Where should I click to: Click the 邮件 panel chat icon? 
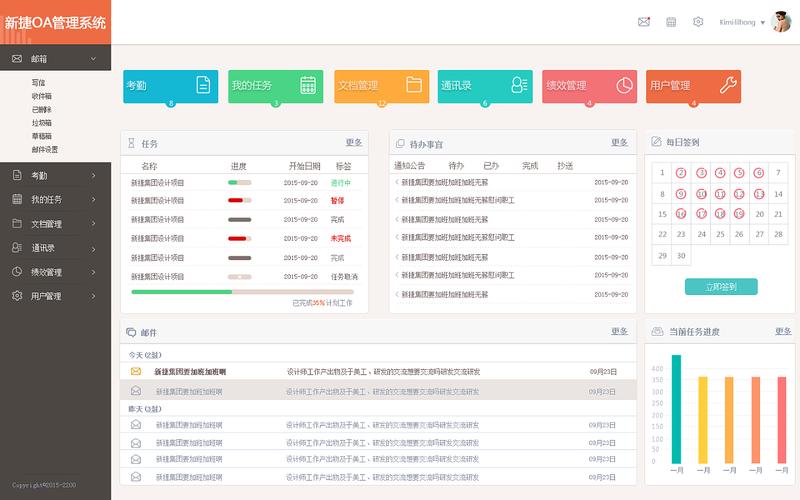[x=131, y=332]
